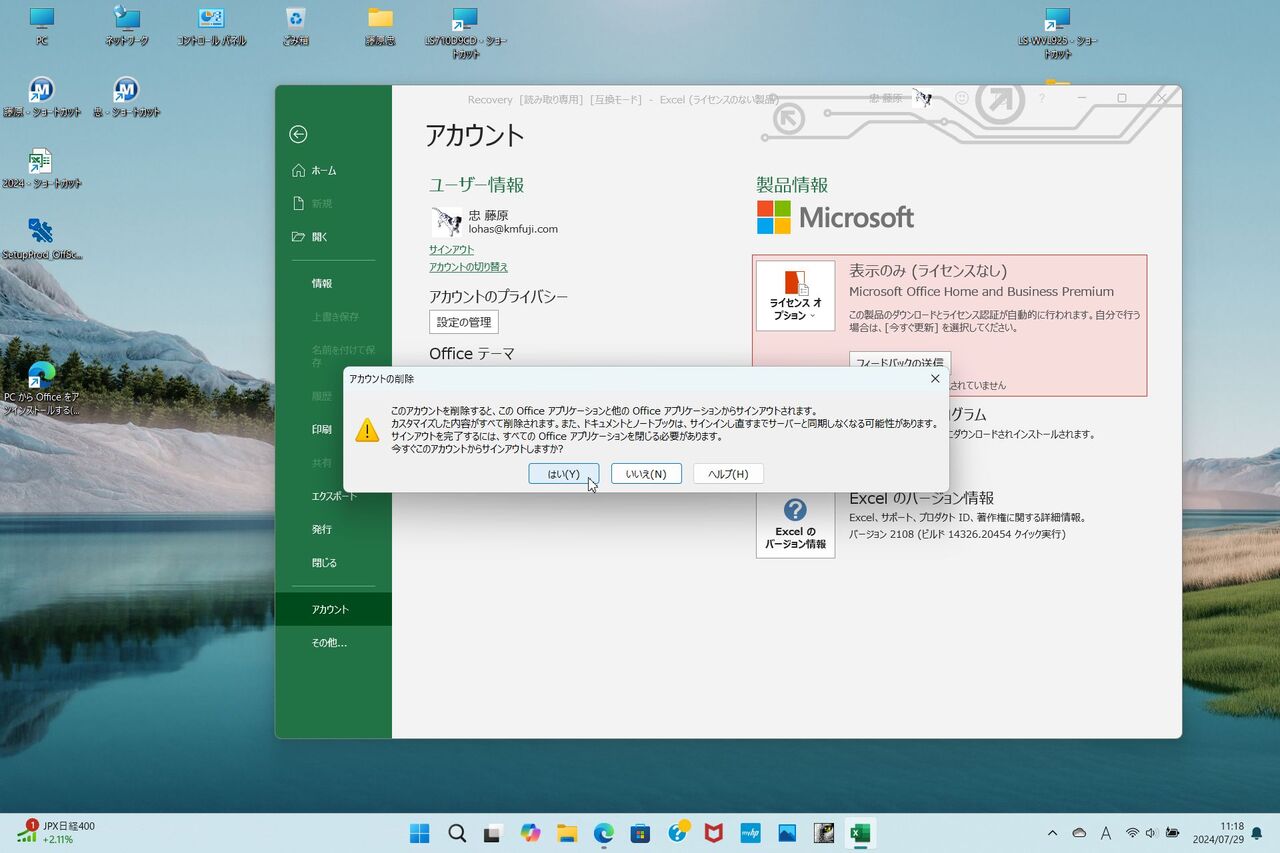
Task: Open the Photos app in the taskbar
Action: [x=787, y=833]
